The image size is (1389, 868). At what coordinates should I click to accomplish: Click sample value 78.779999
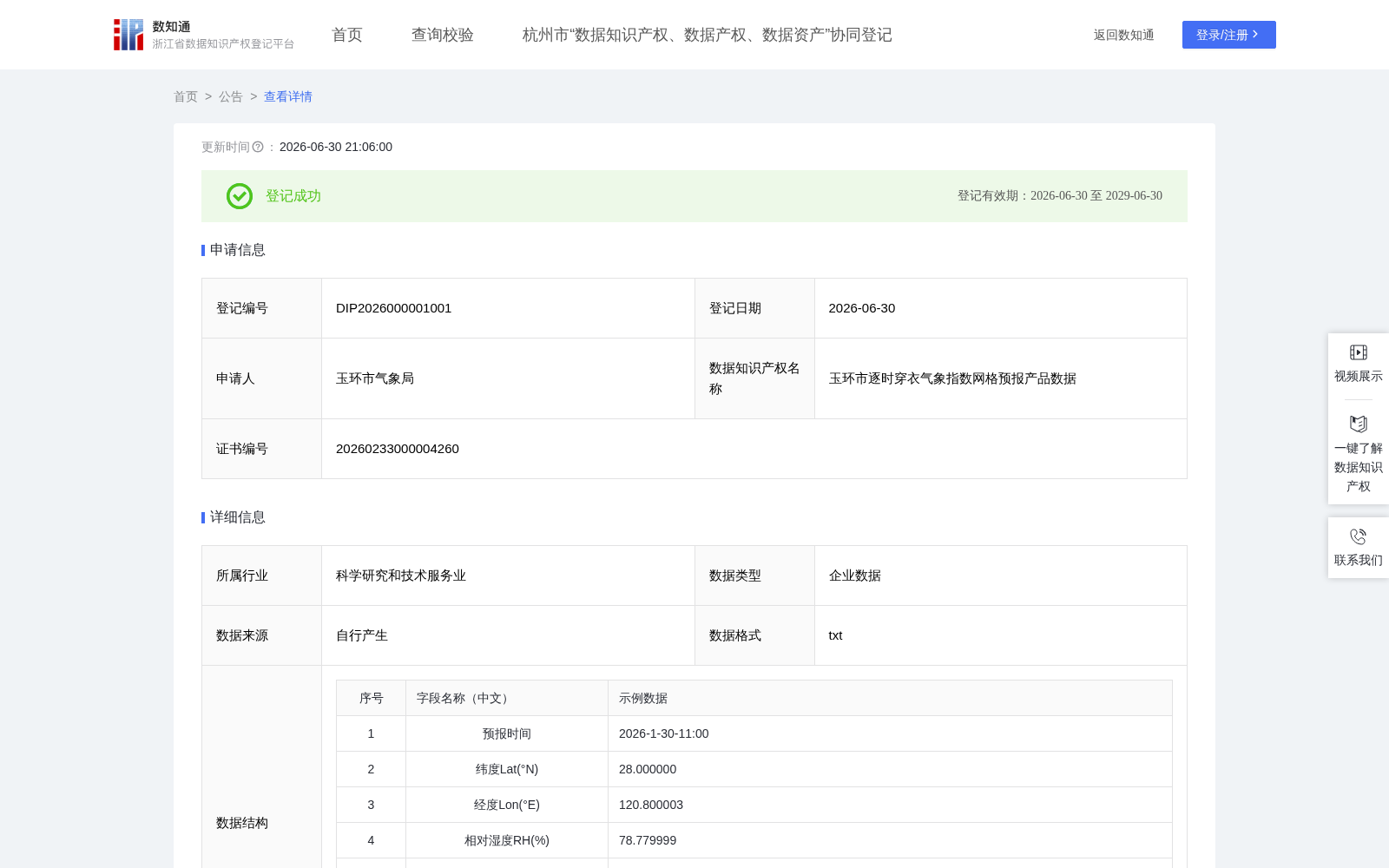(648, 840)
